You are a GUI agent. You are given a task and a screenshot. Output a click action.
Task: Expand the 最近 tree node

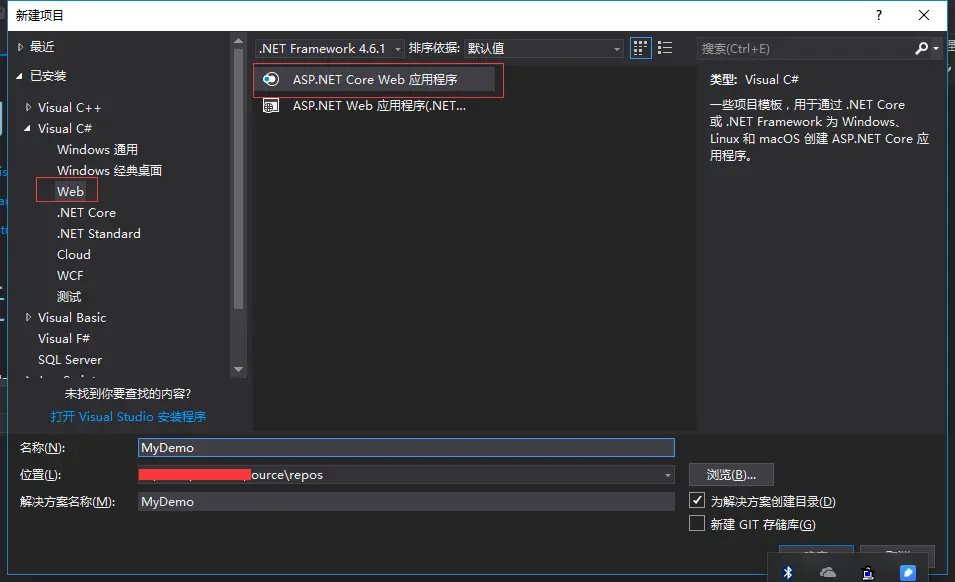tap(20, 46)
